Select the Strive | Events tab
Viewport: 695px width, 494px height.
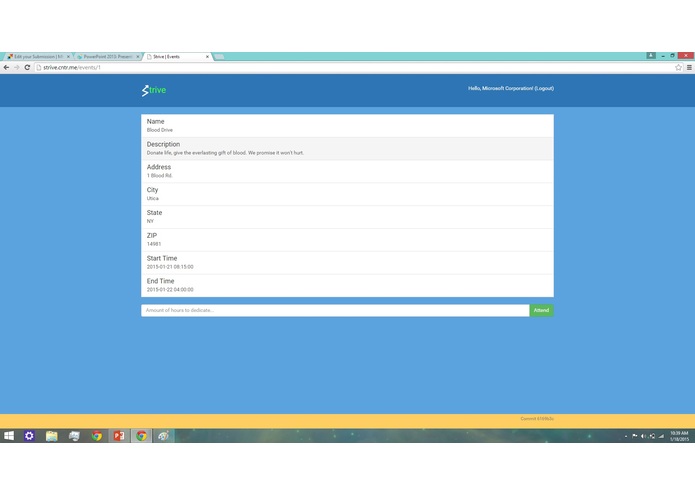tap(176, 57)
